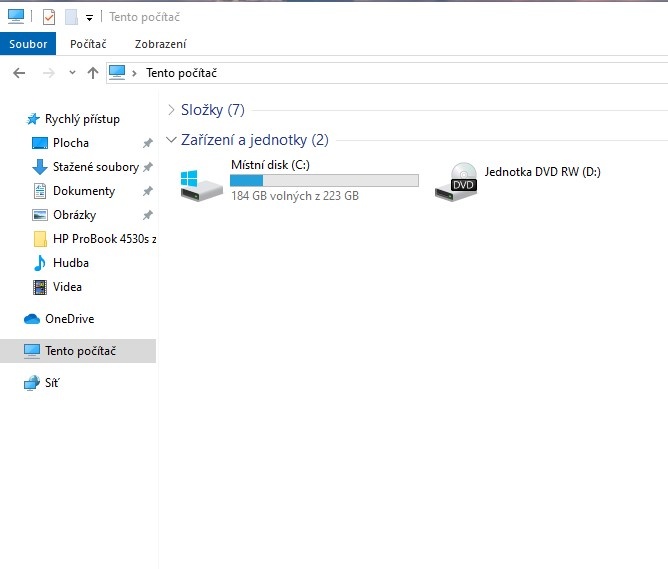Viewport: 668px width, 569px height.
Task: Open Stažené soubory in the sidebar
Action: tap(95, 167)
